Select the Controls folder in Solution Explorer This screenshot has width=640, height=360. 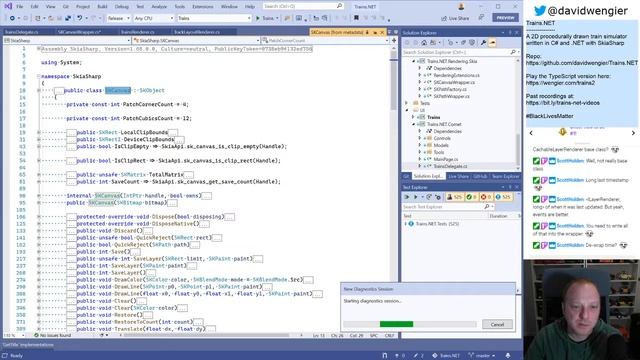coord(442,138)
